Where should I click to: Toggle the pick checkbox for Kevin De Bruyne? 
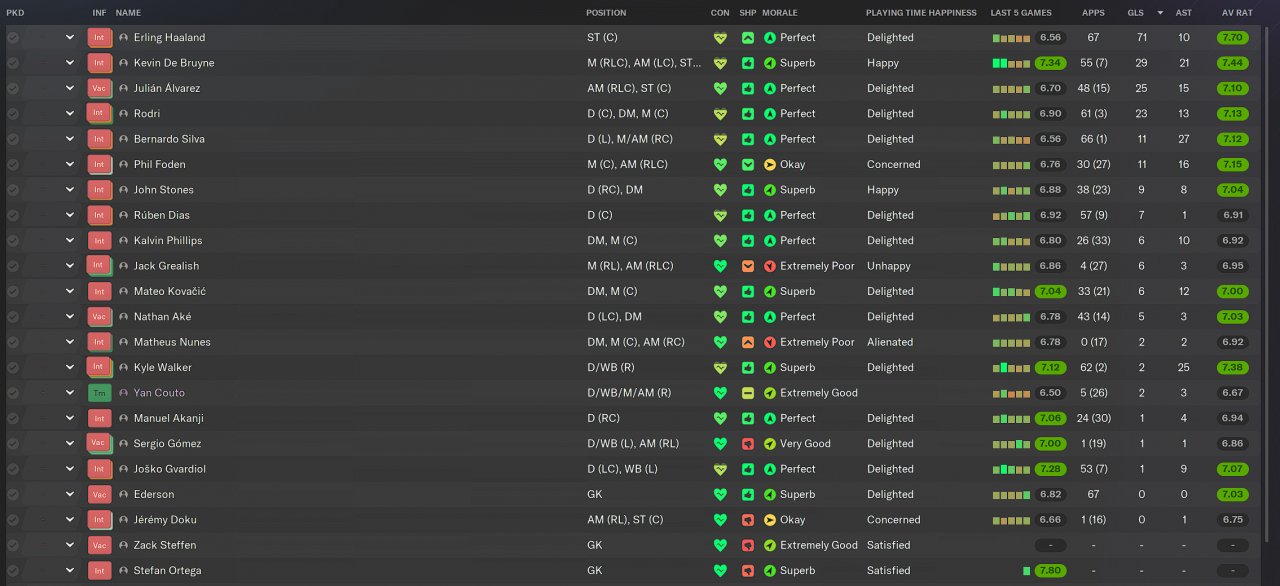13,63
